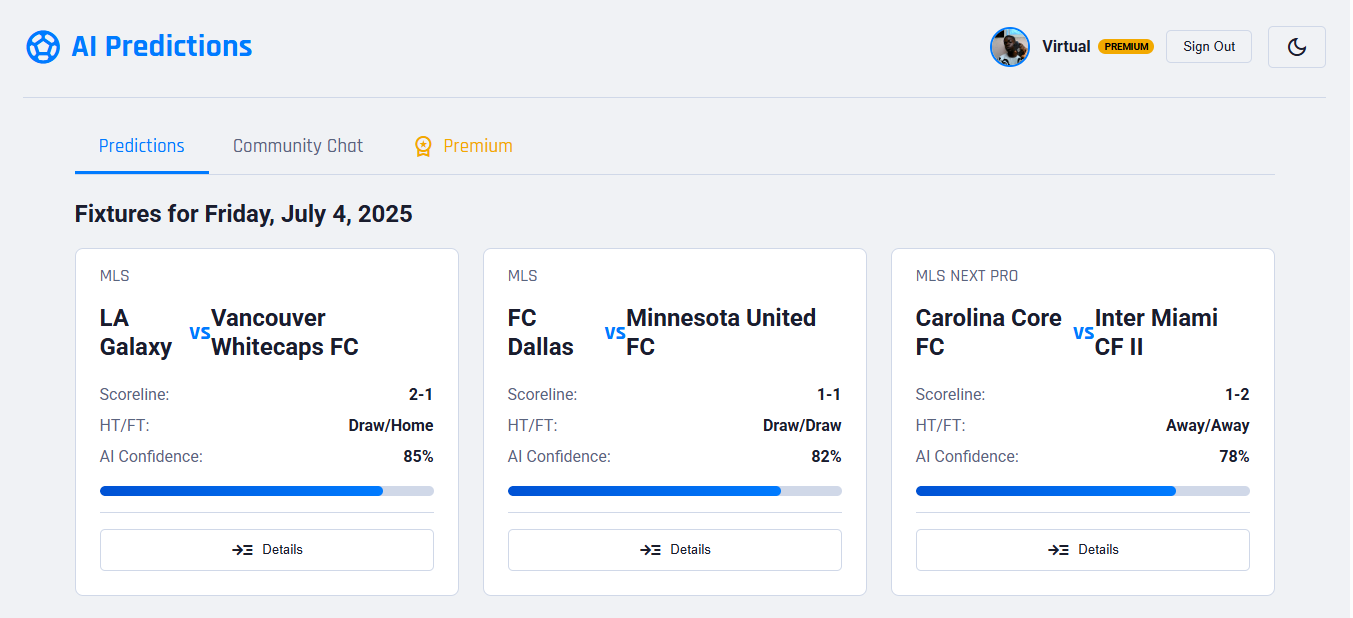
Task: Click the Vancouver Whitecaps FC team name
Action: [284, 332]
